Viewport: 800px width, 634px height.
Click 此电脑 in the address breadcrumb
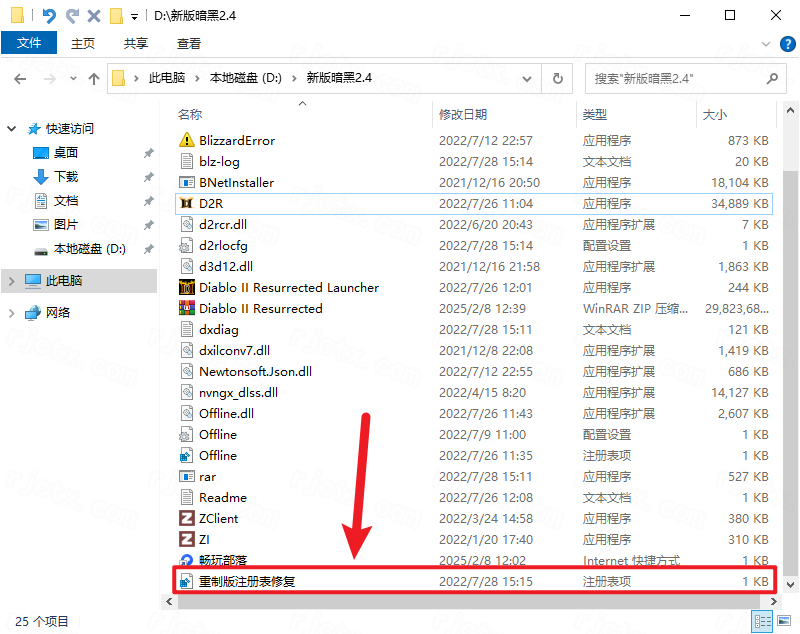[167, 78]
